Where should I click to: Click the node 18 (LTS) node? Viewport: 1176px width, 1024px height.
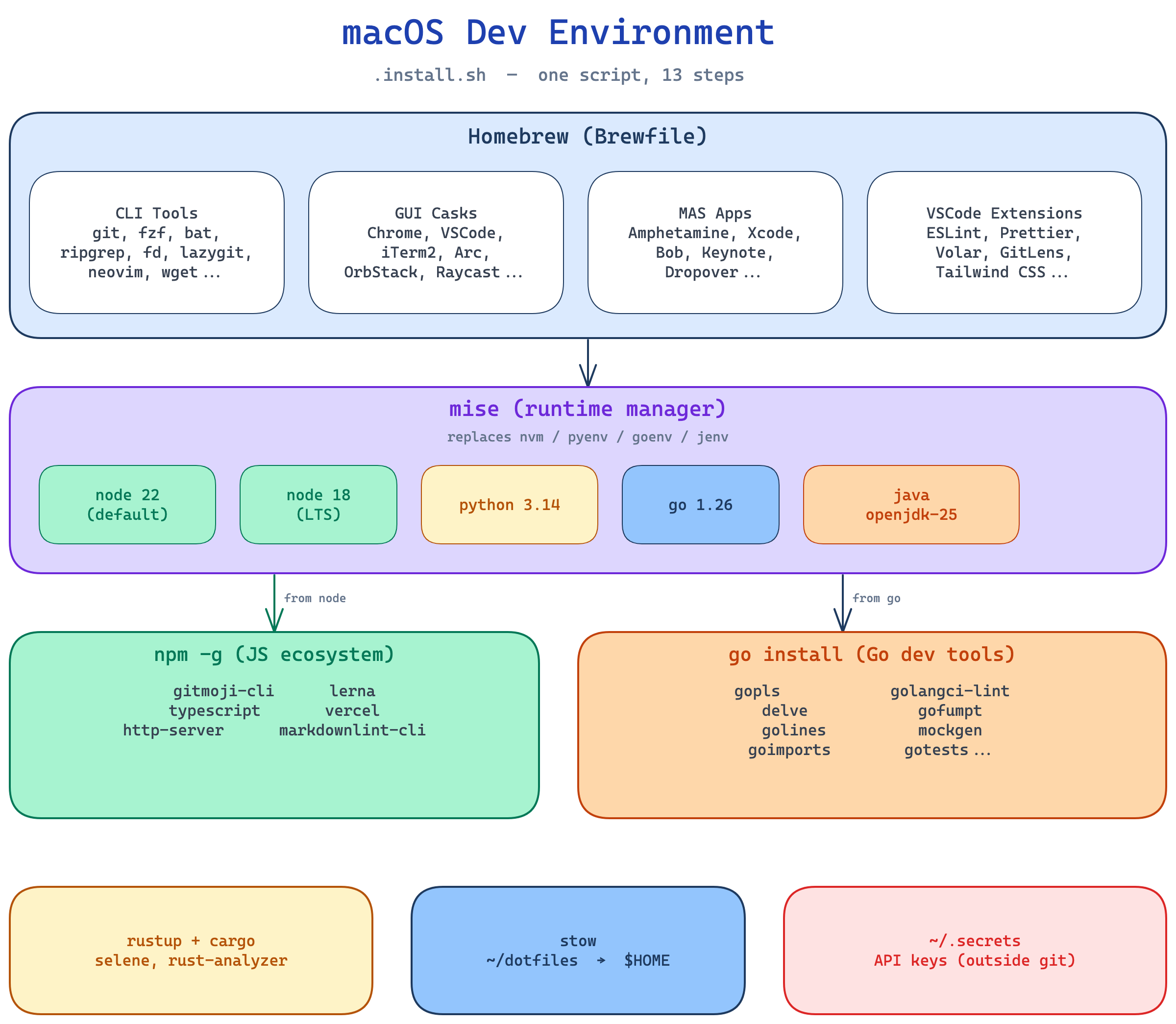point(318,505)
